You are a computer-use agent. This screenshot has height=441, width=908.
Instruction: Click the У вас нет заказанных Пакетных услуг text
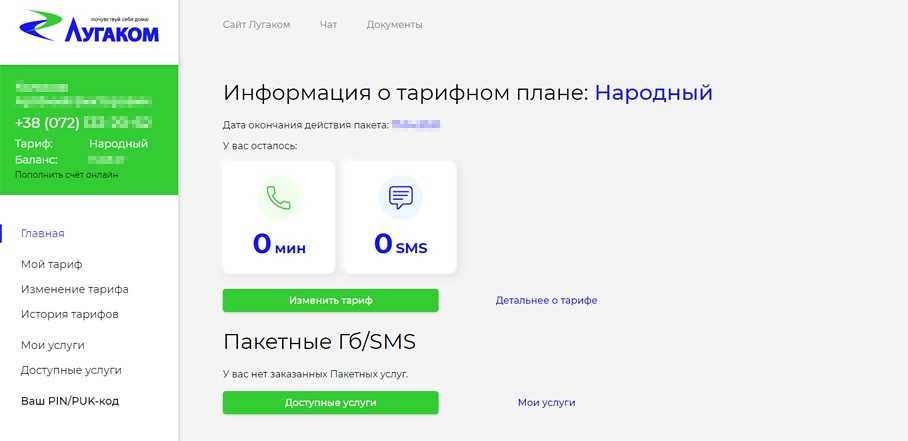tap(315, 374)
